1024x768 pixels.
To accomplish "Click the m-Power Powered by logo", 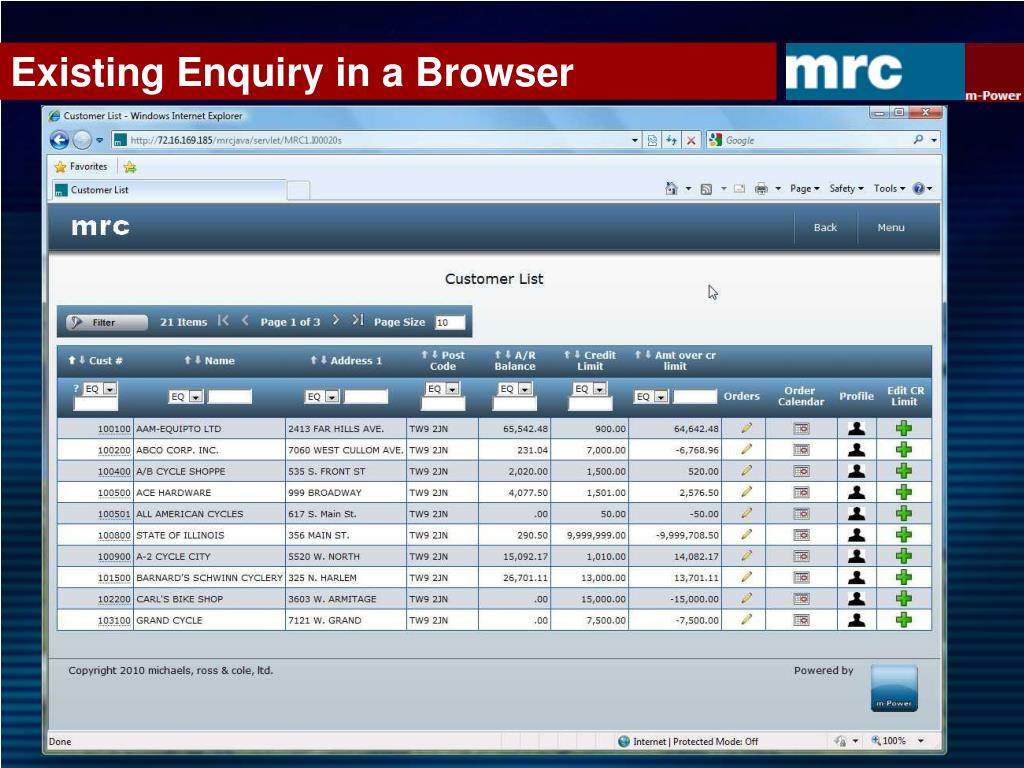I will click(894, 688).
